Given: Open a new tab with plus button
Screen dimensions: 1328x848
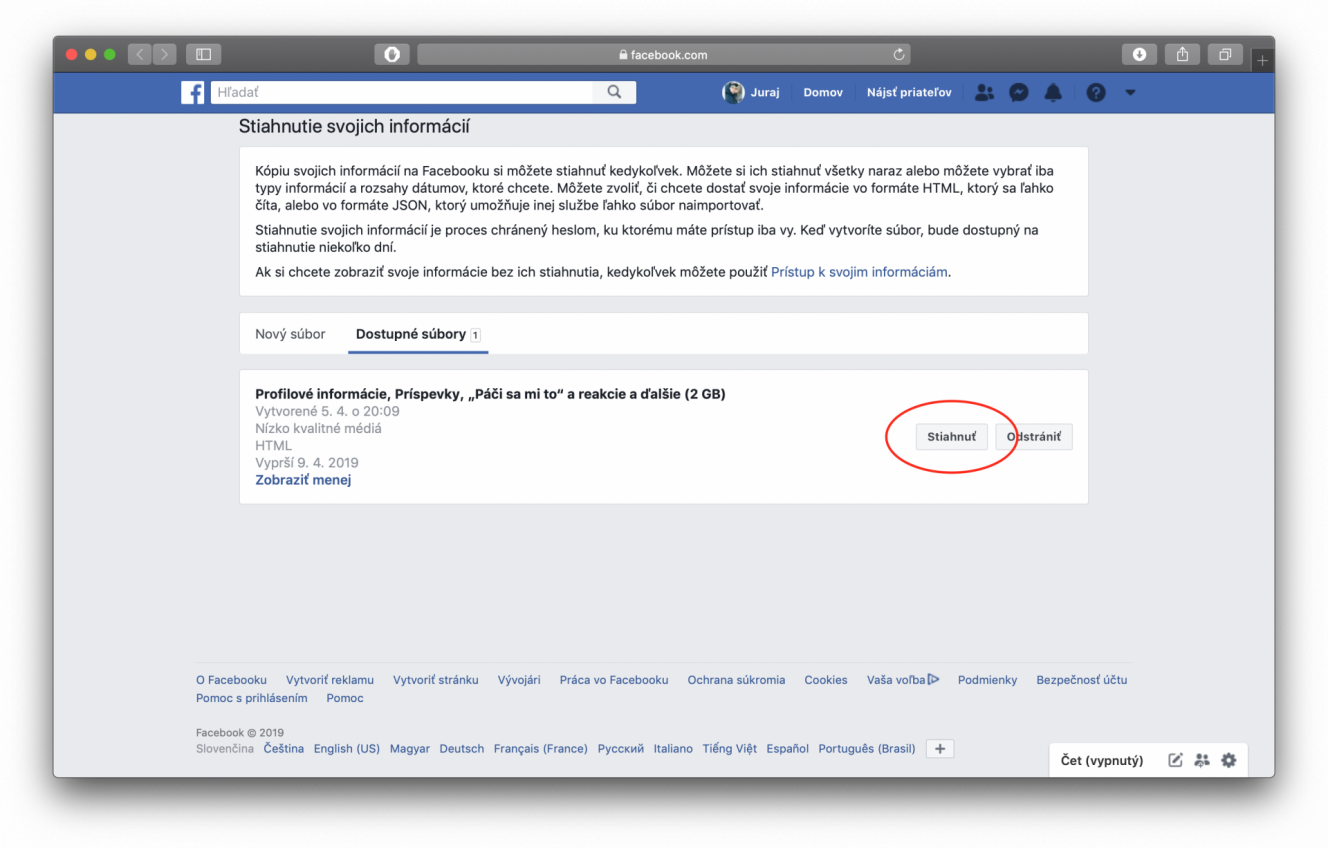Looking at the screenshot, I should click(1262, 60).
